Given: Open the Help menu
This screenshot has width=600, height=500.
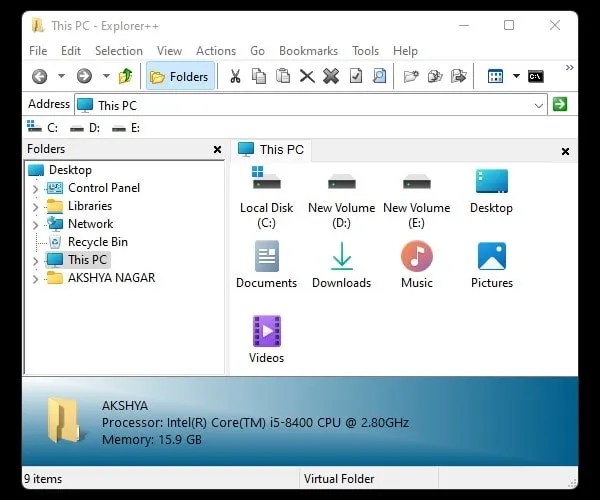Looking at the screenshot, I should (405, 51).
